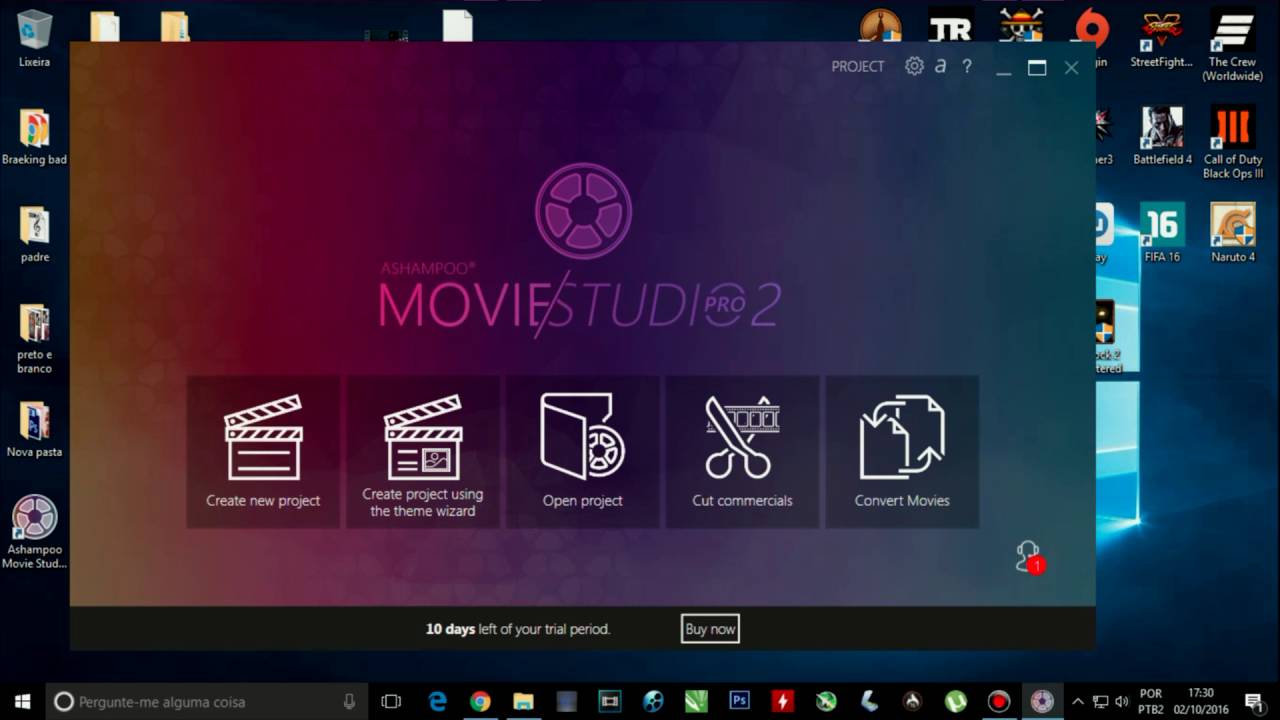
Task: Open the Action Center notifications icon
Action: coord(1253,701)
